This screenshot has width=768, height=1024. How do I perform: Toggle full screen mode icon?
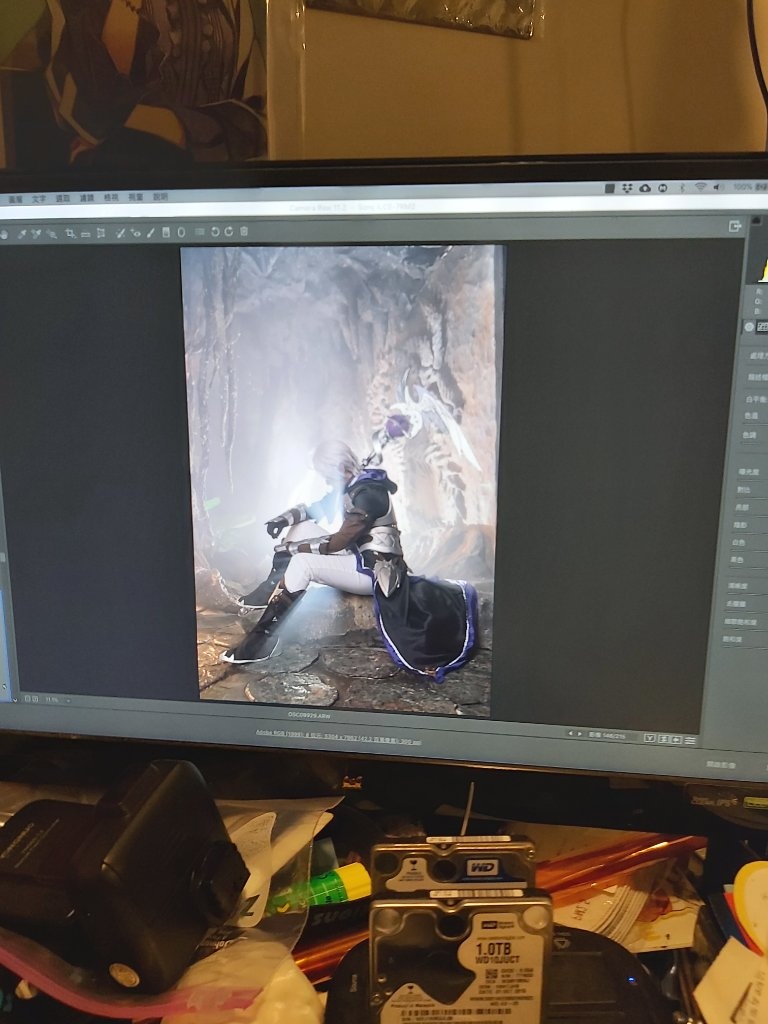pyautogui.click(x=735, y=226)
